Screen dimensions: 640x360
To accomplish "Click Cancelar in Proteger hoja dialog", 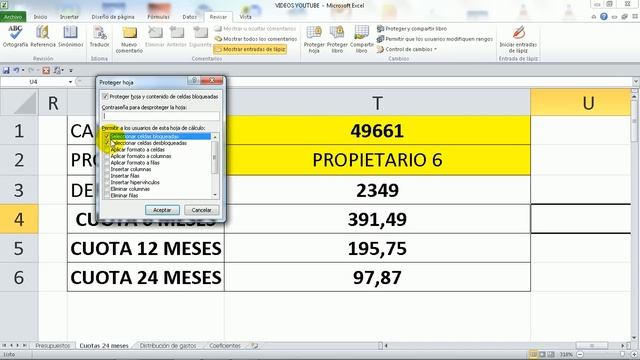I will tap(201, 210).
